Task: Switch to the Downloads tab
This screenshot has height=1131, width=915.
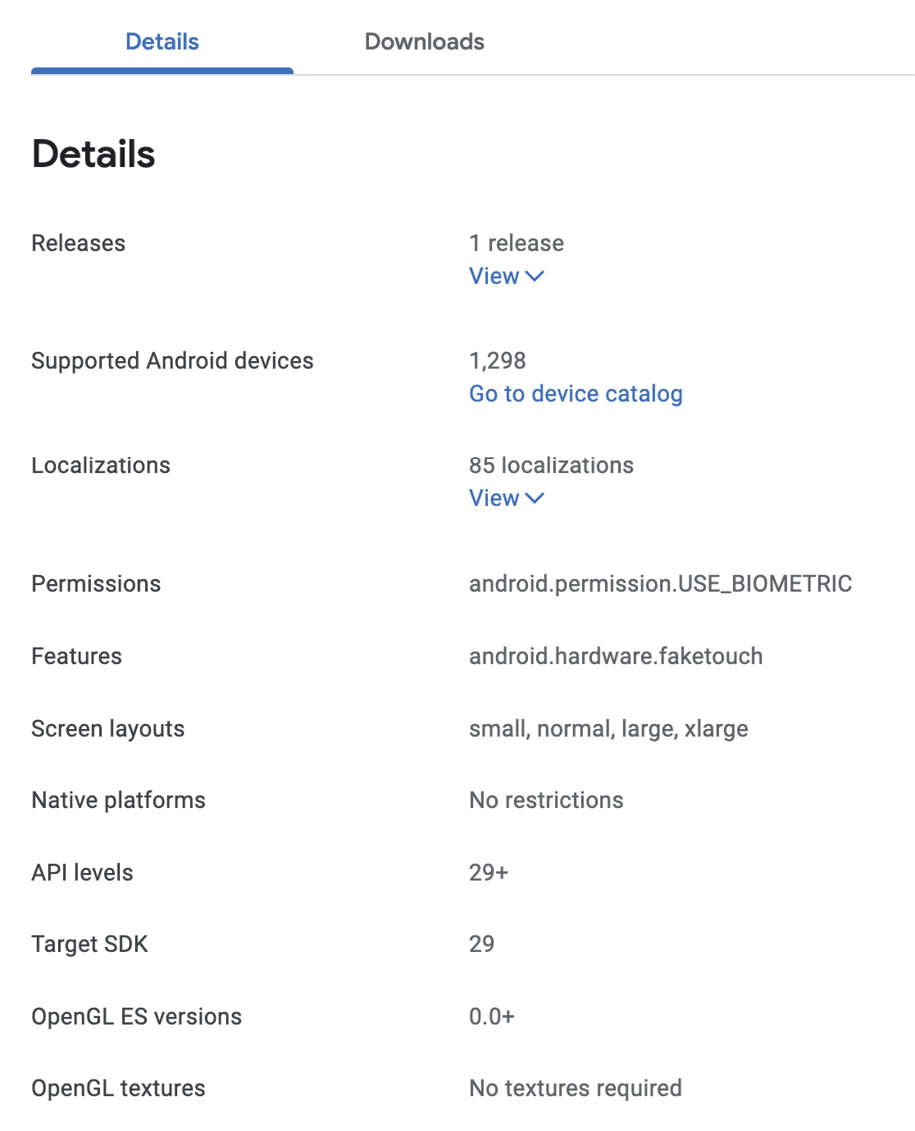Action: [424, 42]
